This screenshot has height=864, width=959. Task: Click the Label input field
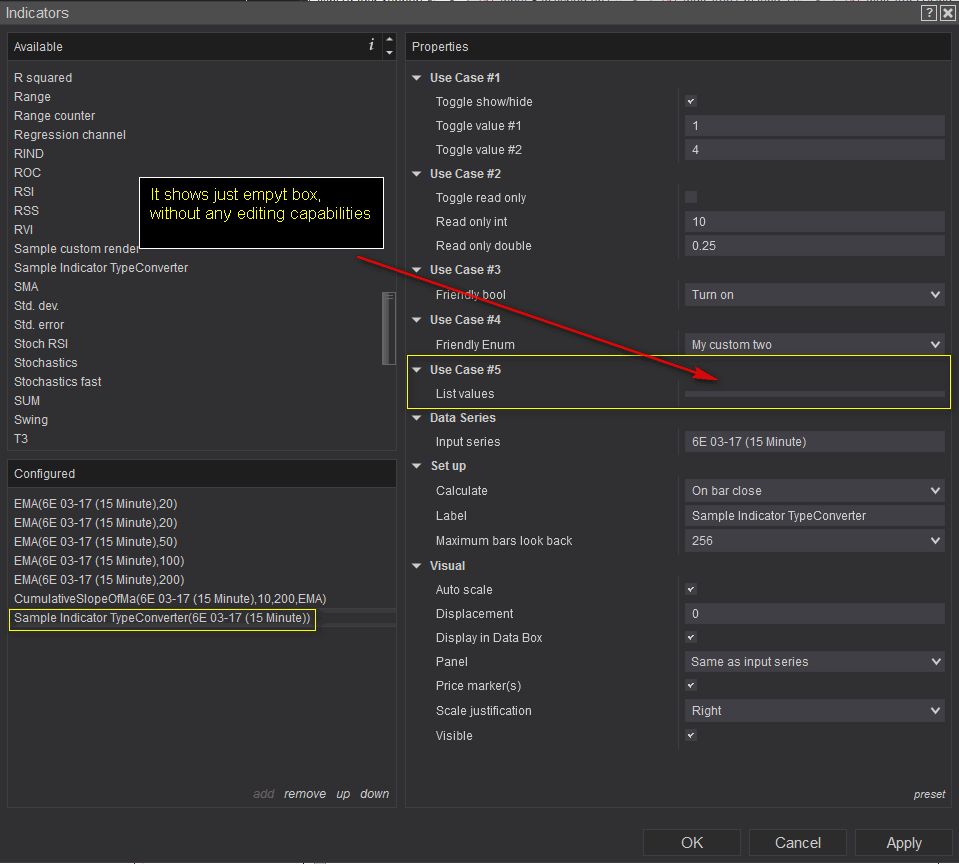[x=814, y=516]
